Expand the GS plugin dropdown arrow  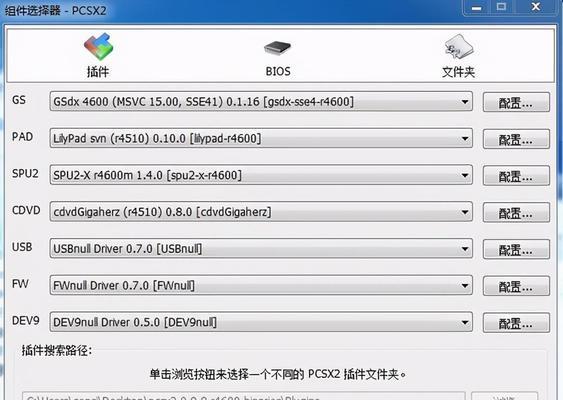coord(464,102)
